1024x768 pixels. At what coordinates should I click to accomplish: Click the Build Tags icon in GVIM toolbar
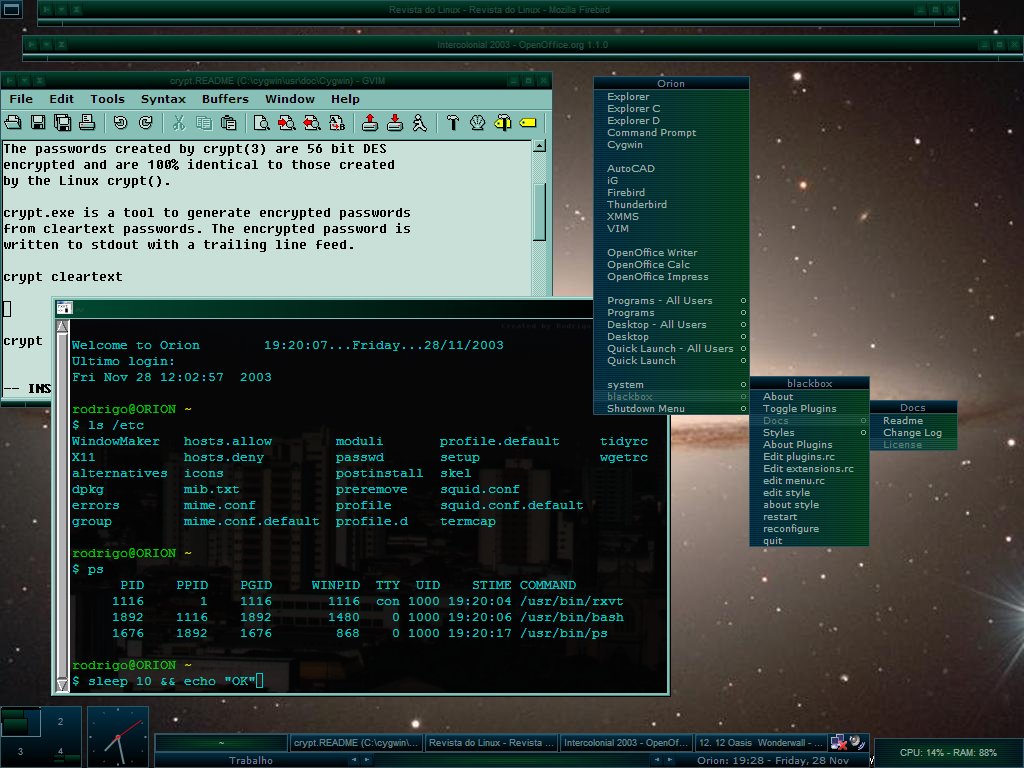click(x=503, y=123)
